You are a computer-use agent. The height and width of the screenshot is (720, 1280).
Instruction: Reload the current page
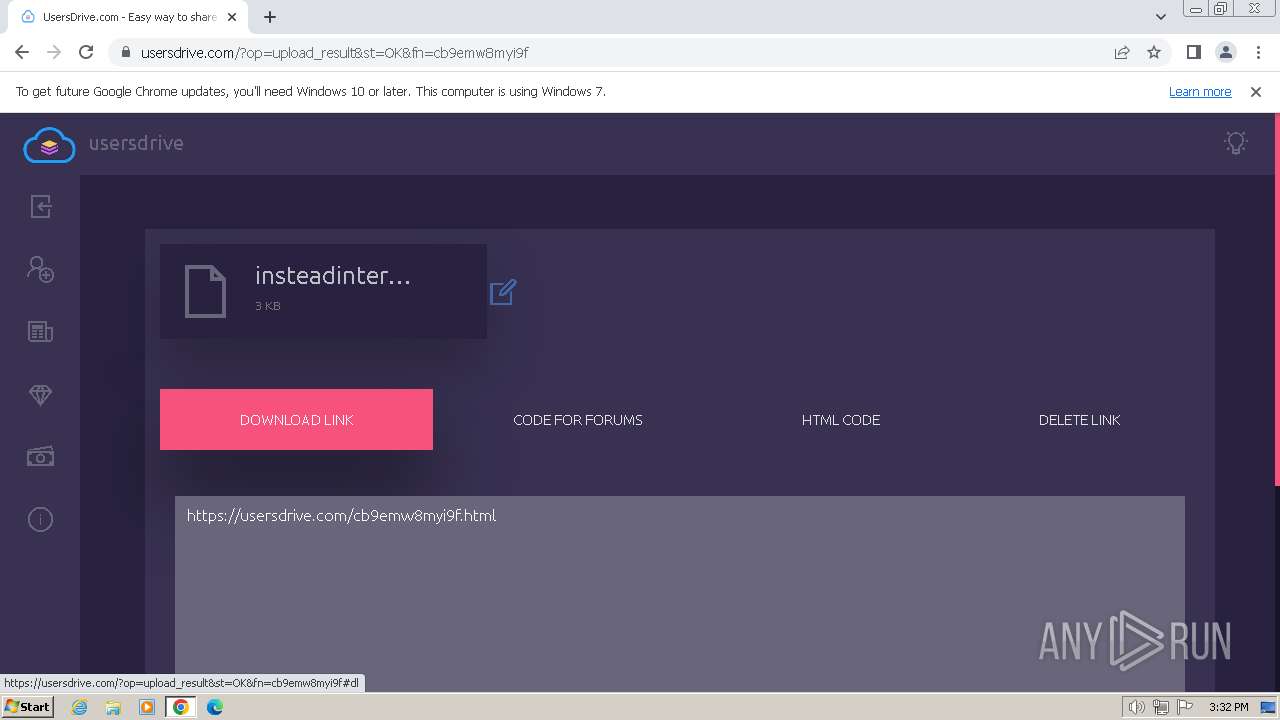click(x=86, y=52)
